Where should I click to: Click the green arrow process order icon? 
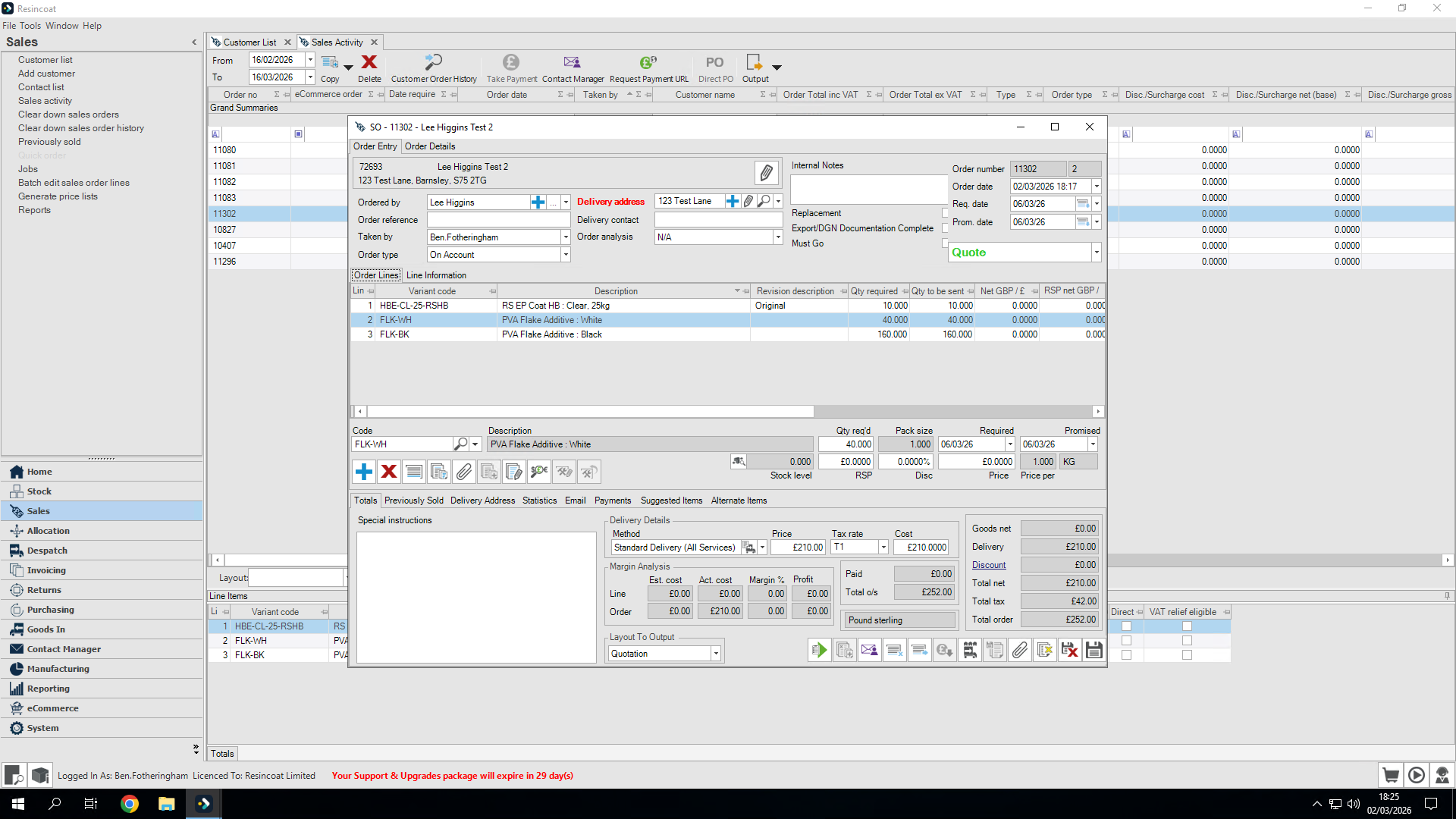819,650
